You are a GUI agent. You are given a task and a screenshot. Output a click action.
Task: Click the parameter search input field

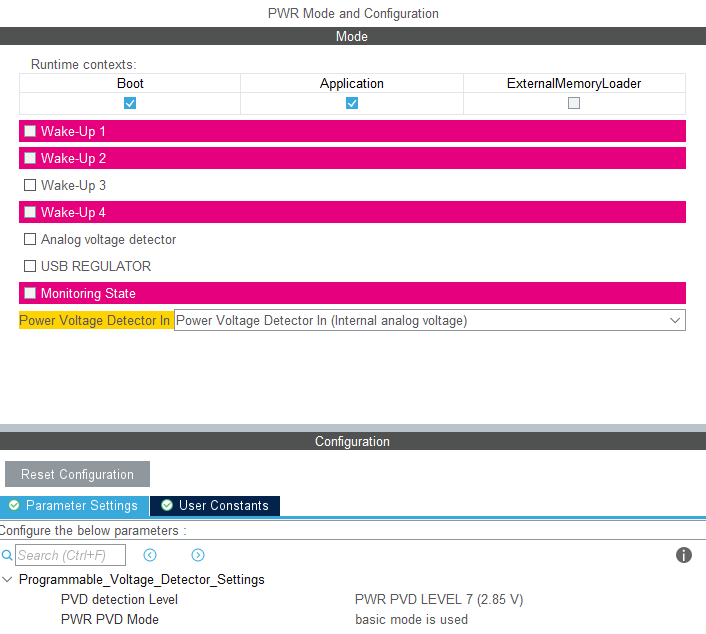[x=70, y=555]
